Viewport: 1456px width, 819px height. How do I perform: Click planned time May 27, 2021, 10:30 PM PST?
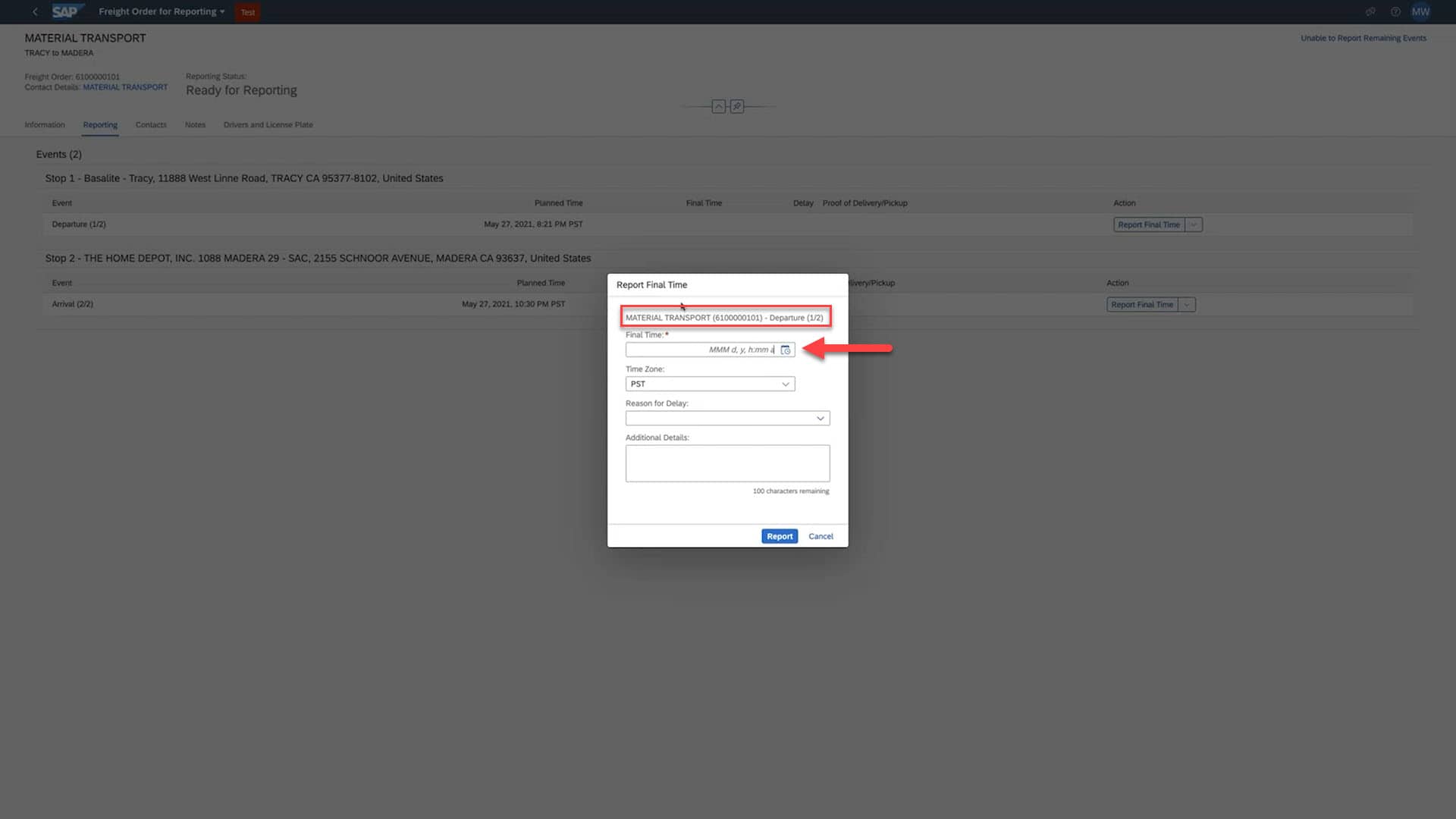513,304
